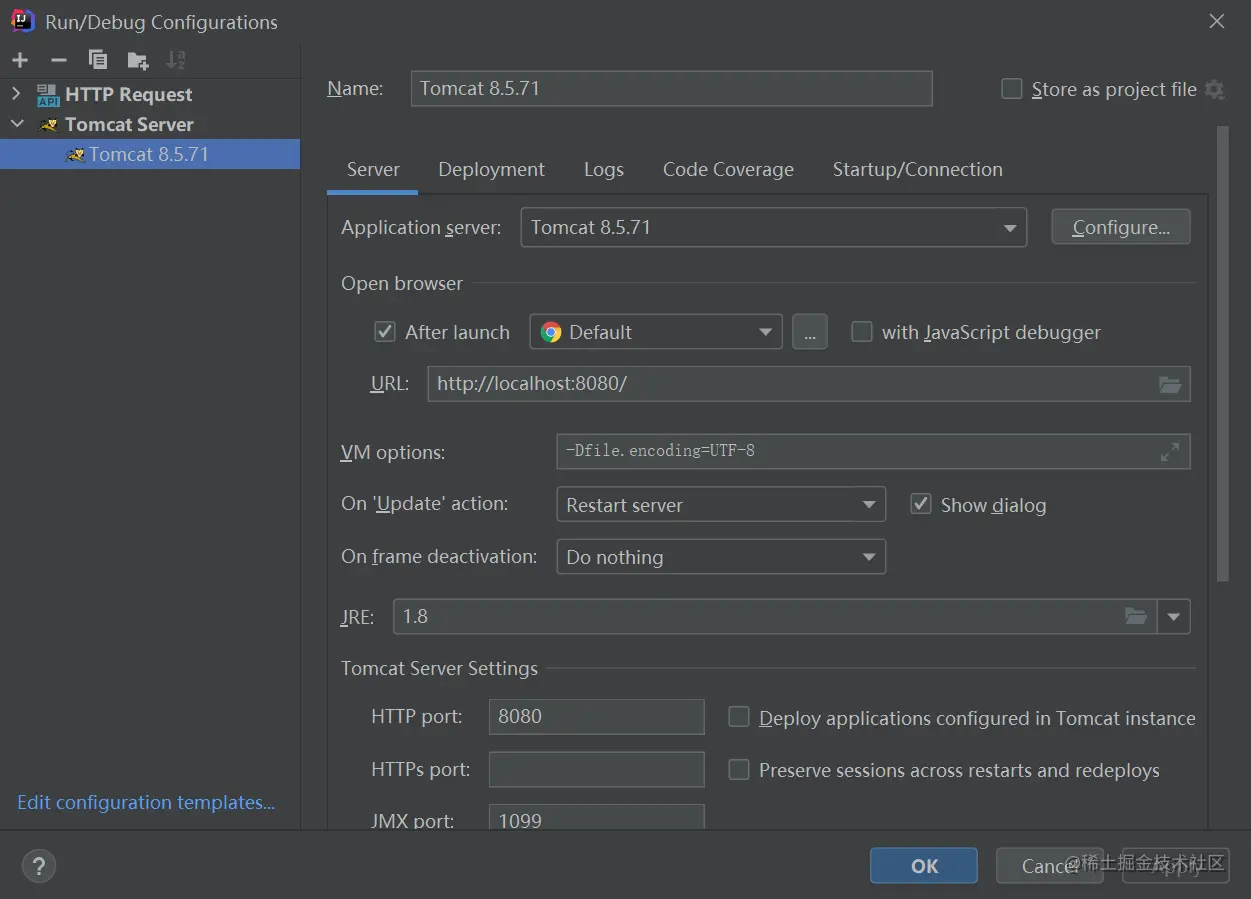1251x899 pixels.
Task: Click the gear icon beside Store as project file
Action: (x=1214, y=89)
